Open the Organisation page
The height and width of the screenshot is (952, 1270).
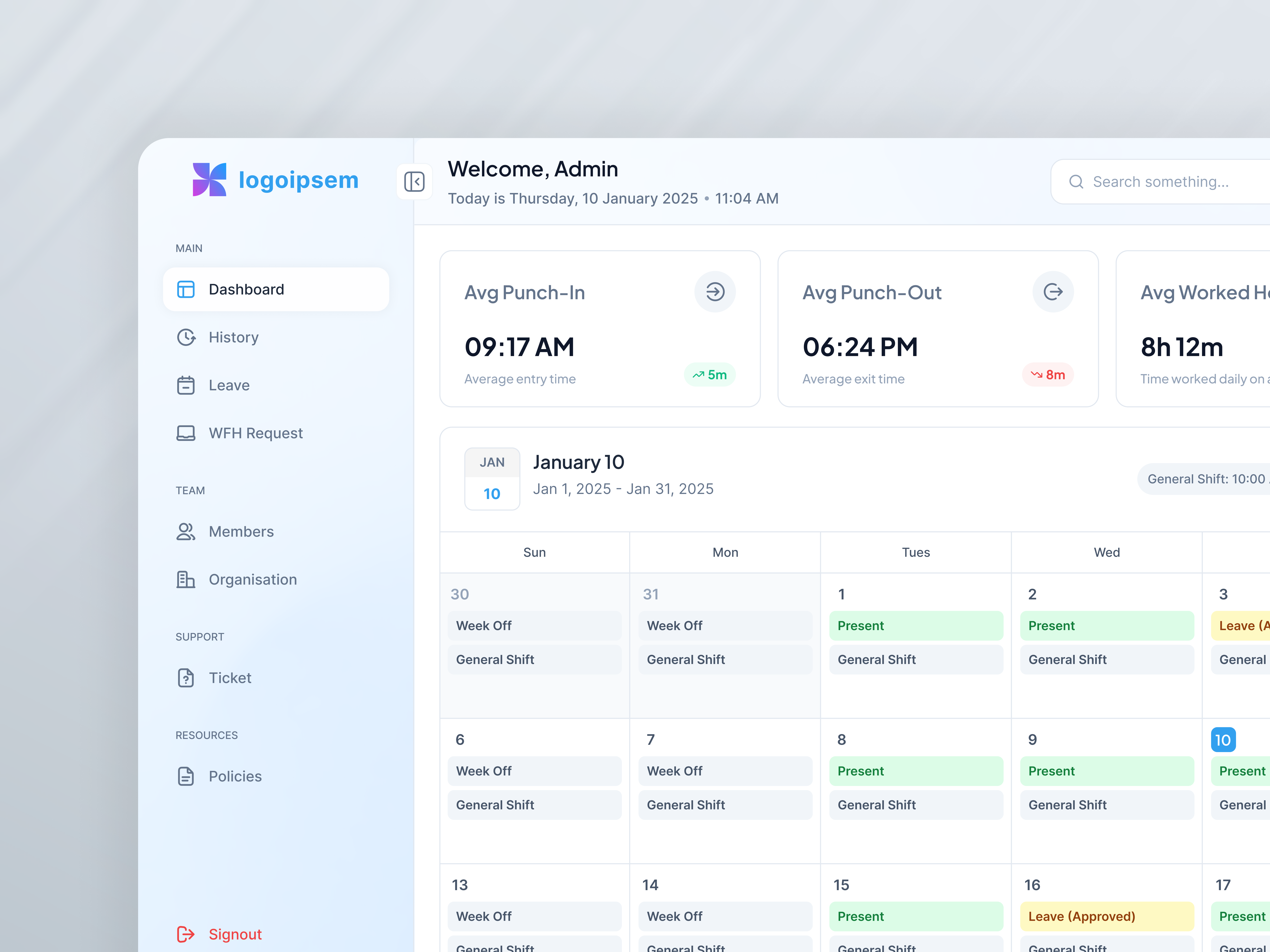(276, 580)
